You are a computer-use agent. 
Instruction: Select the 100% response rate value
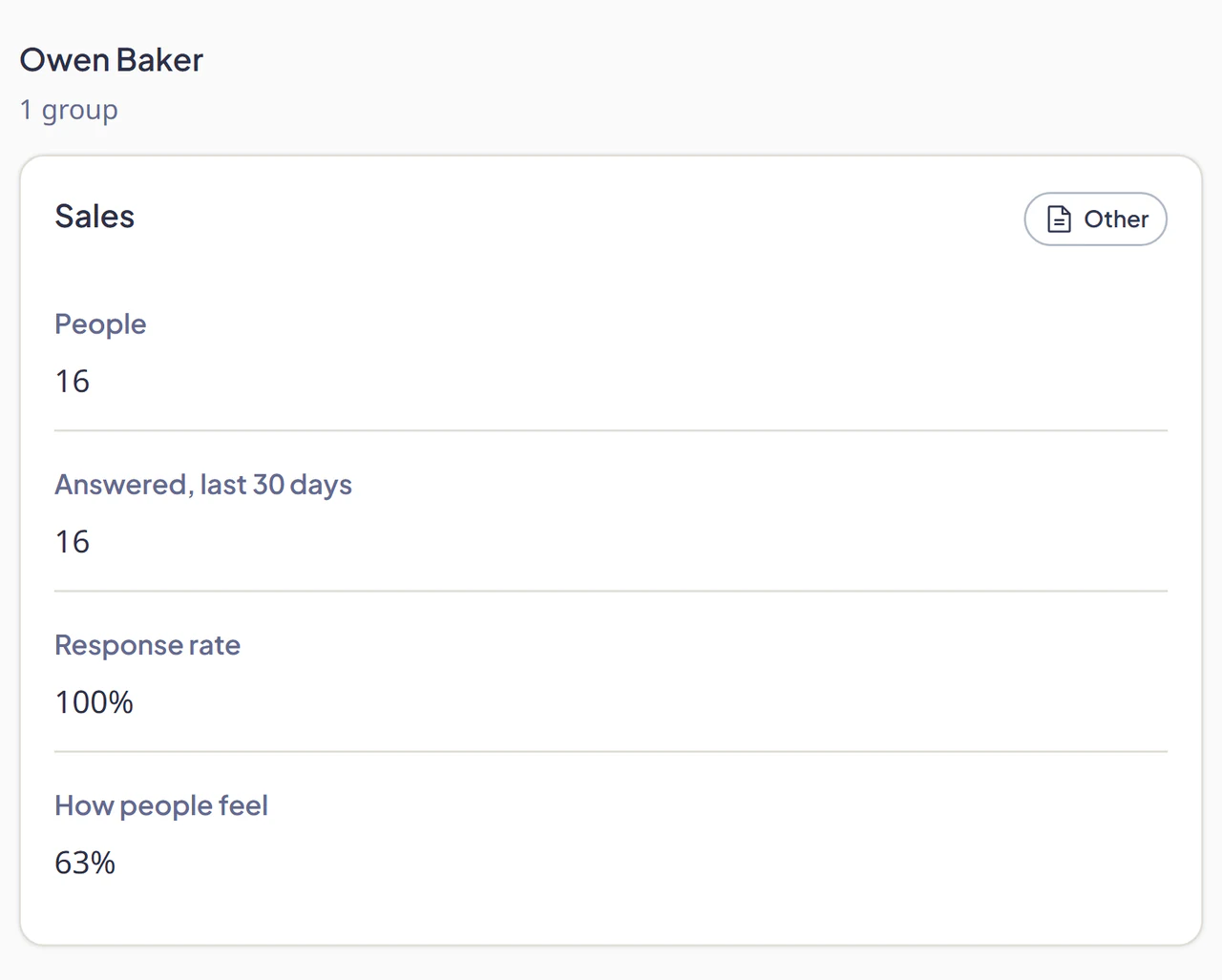pyautogui.click(x=95, y=702)
